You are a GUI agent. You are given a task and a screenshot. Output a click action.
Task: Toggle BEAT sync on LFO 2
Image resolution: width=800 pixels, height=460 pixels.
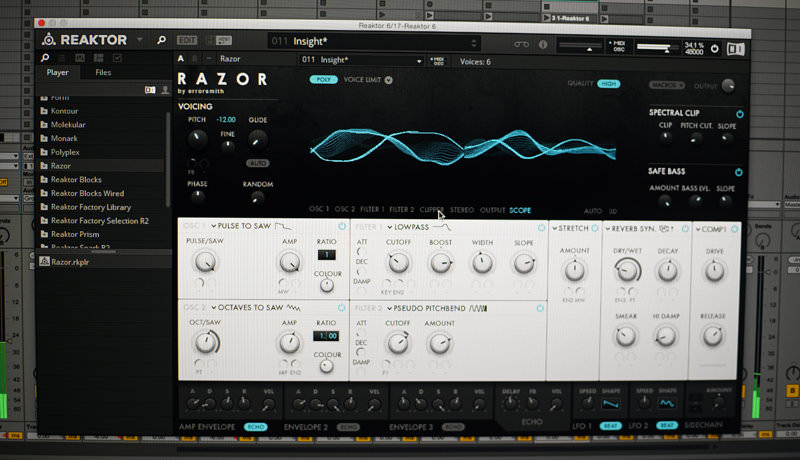click(x=666, y=425)
